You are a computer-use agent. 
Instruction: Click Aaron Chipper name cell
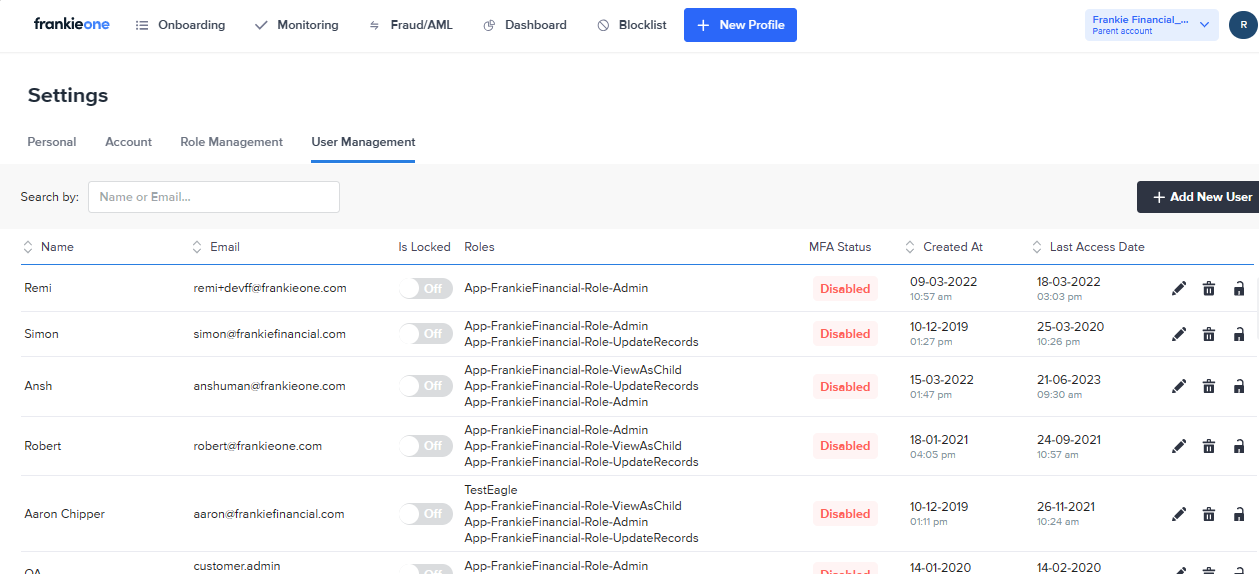tap(65, 514)
